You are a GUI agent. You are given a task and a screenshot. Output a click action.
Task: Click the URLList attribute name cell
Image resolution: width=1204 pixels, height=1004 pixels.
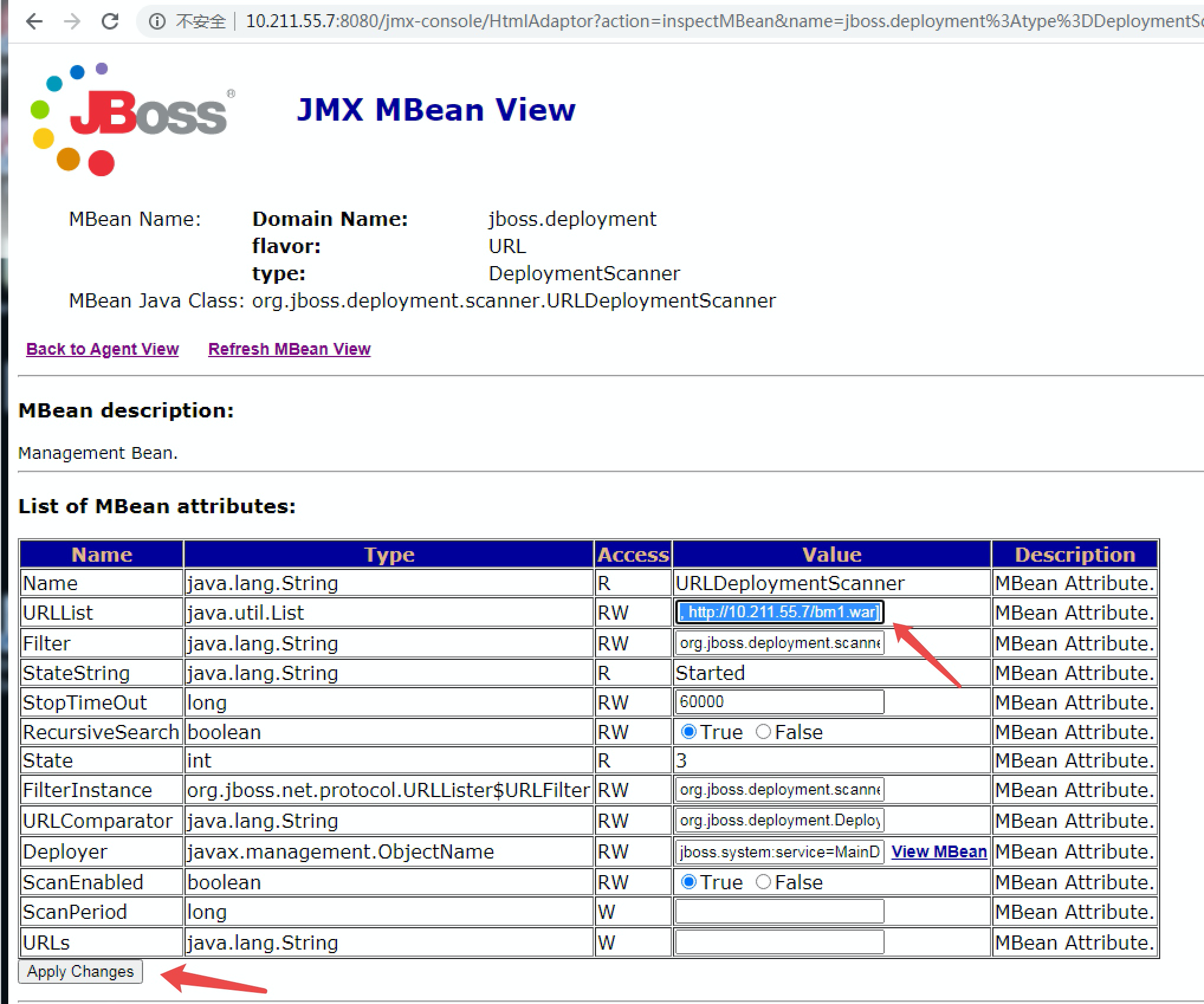pos(102,613)
